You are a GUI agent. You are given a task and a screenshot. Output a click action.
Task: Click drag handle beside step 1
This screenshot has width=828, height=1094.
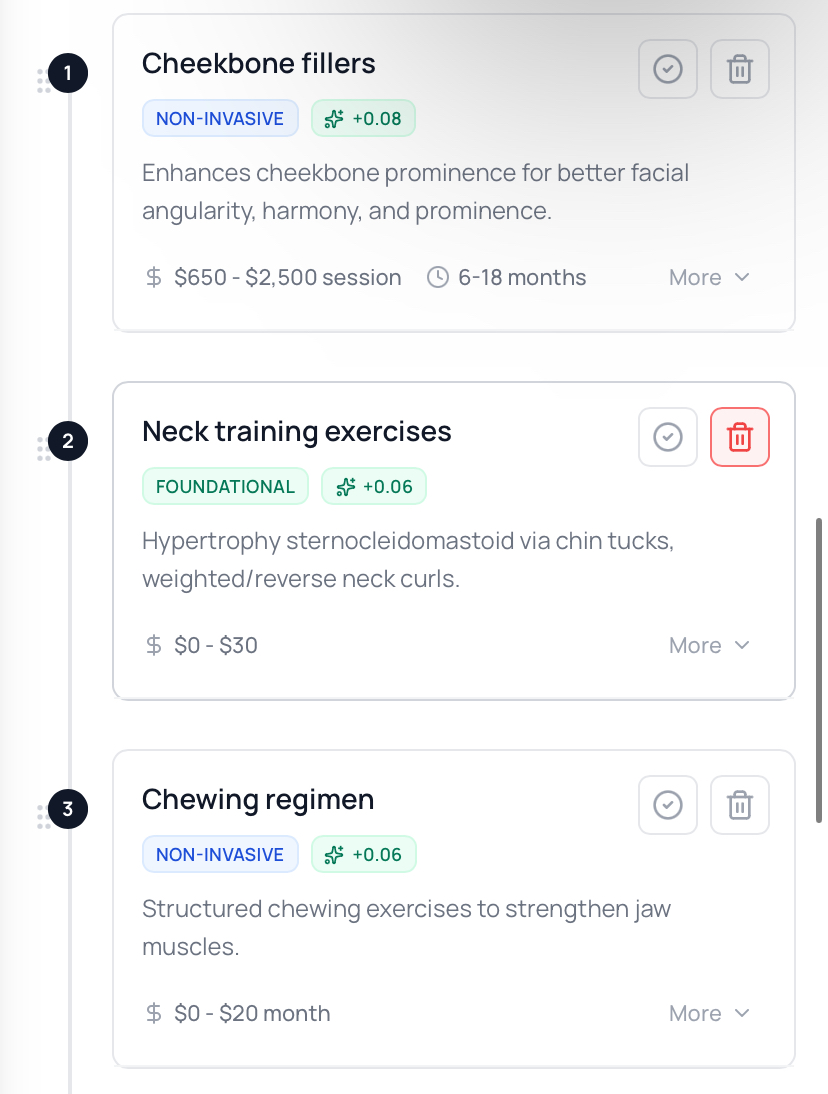43,81
